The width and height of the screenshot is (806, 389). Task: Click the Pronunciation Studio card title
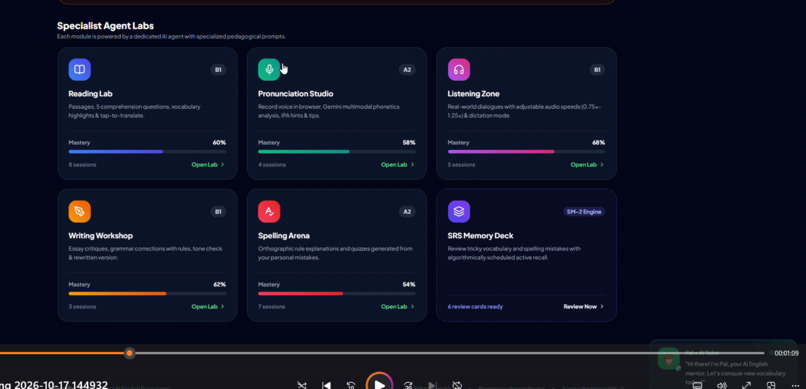coord(296,94)
